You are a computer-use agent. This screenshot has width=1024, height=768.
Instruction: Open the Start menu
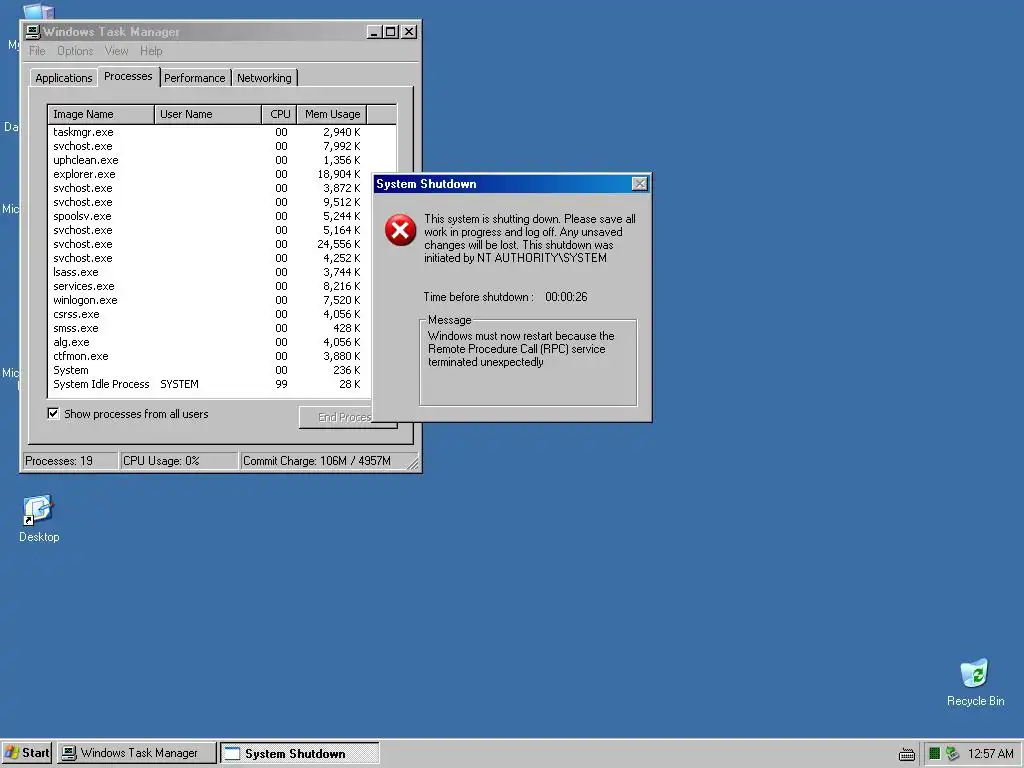pos(27,753)
